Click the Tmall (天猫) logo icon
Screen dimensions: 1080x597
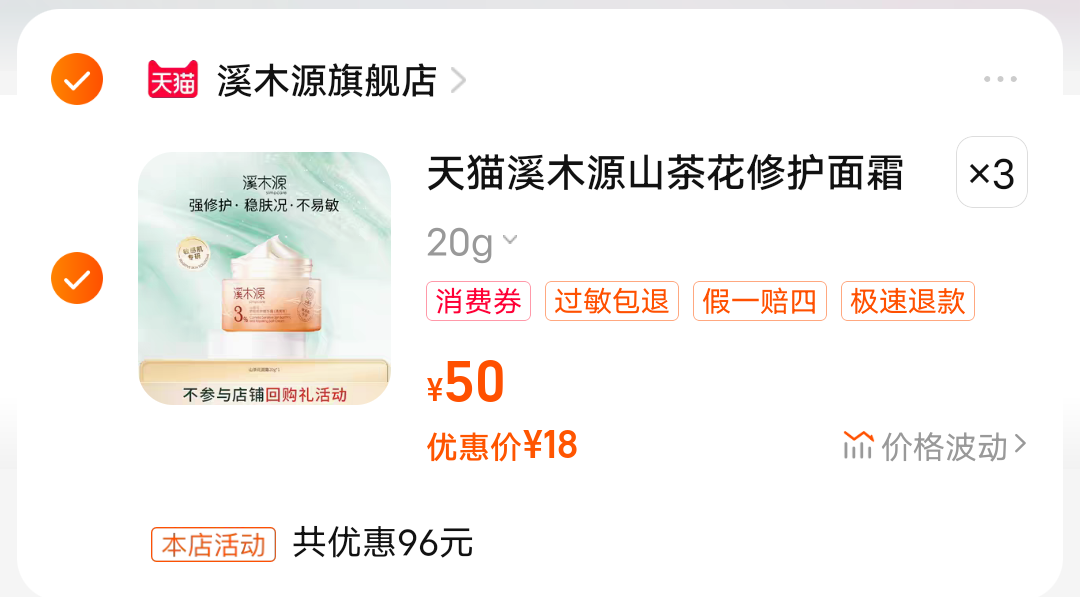click(173, 79)
